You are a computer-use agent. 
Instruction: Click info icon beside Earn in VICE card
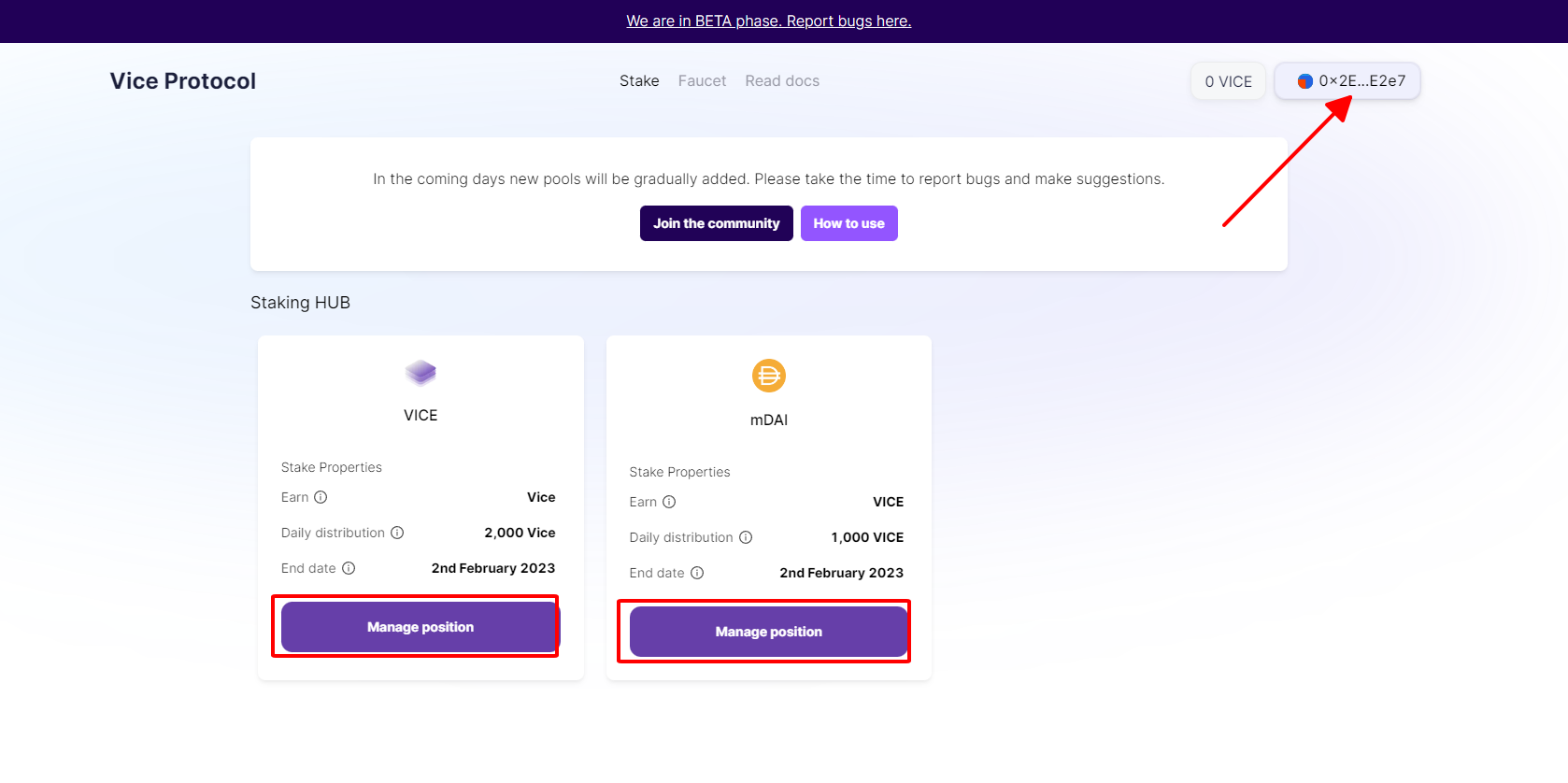(321, 497)
